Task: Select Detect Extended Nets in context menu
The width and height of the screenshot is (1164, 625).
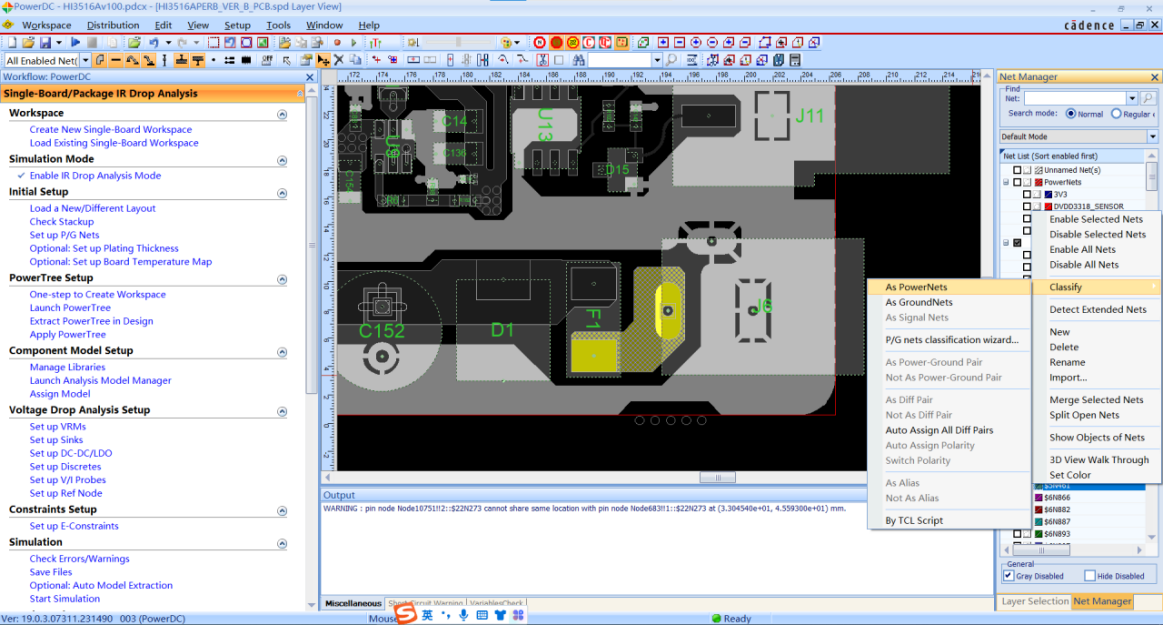Action: [1098, 310]
